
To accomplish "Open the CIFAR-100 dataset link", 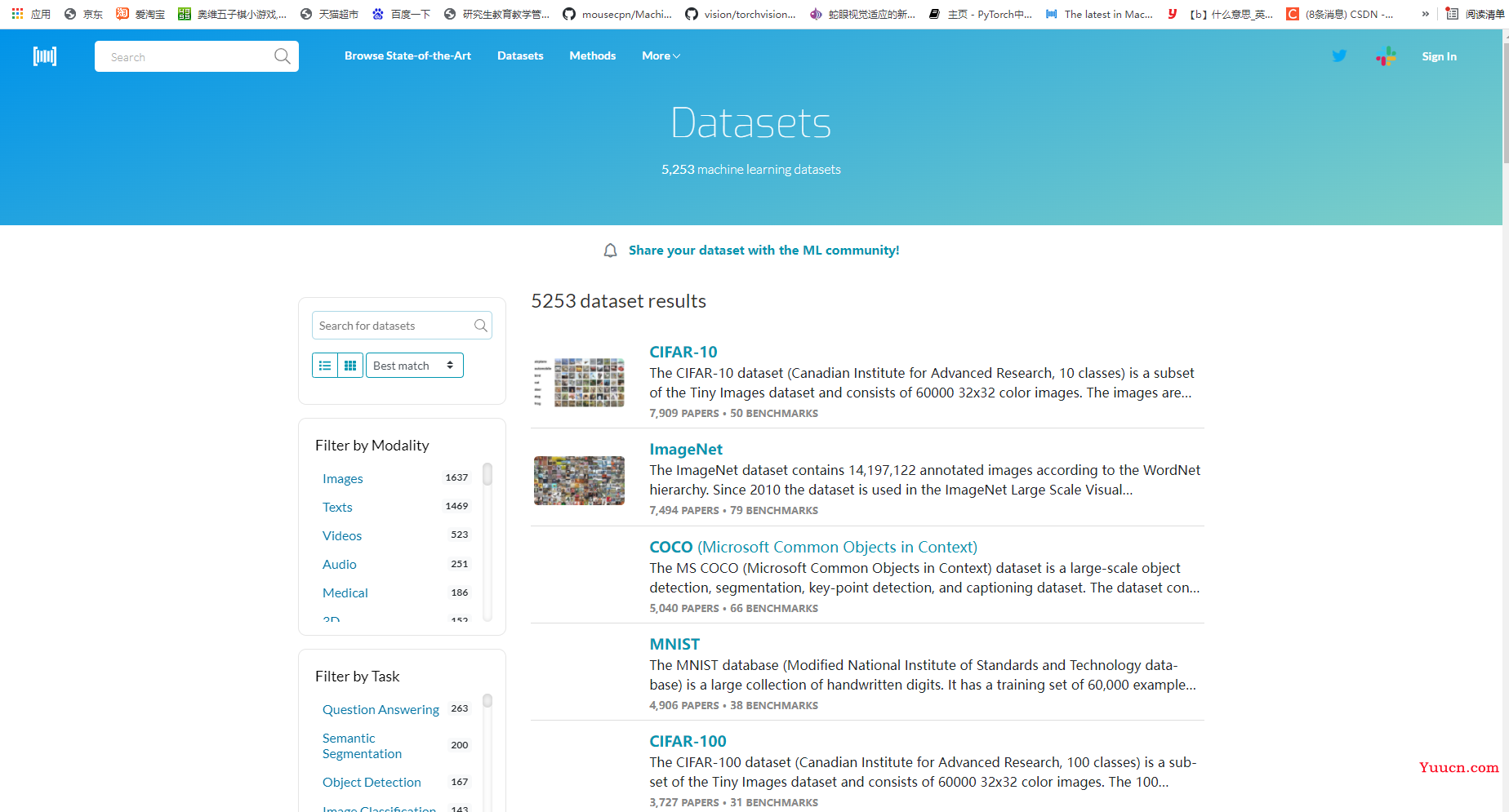I will pyautogui.click(x=688, y=741).
